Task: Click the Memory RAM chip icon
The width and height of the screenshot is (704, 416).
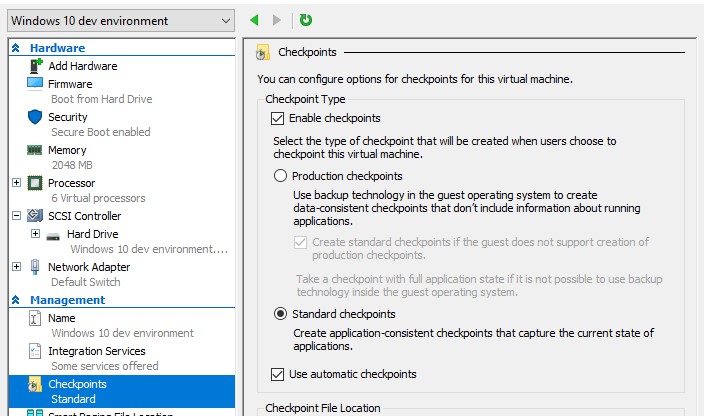Action: click(35, 150)
